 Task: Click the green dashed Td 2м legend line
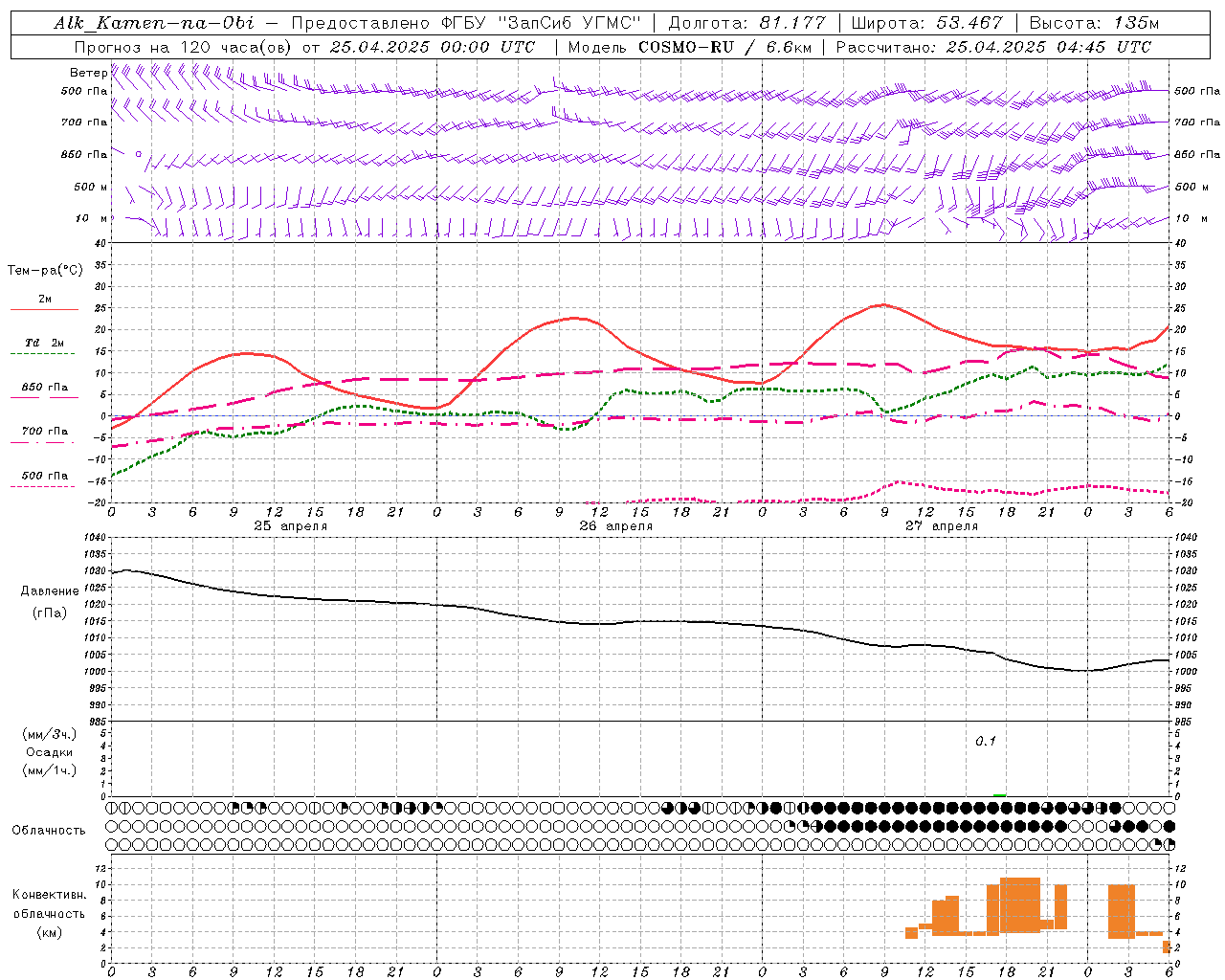click(x=44, y=354)
